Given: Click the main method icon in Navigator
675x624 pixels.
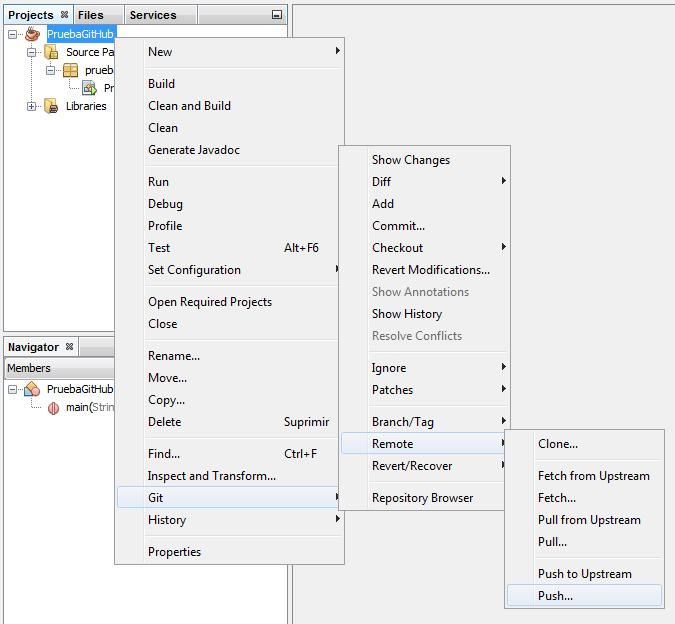Looking at the screenshot, I should click(53, 407).
